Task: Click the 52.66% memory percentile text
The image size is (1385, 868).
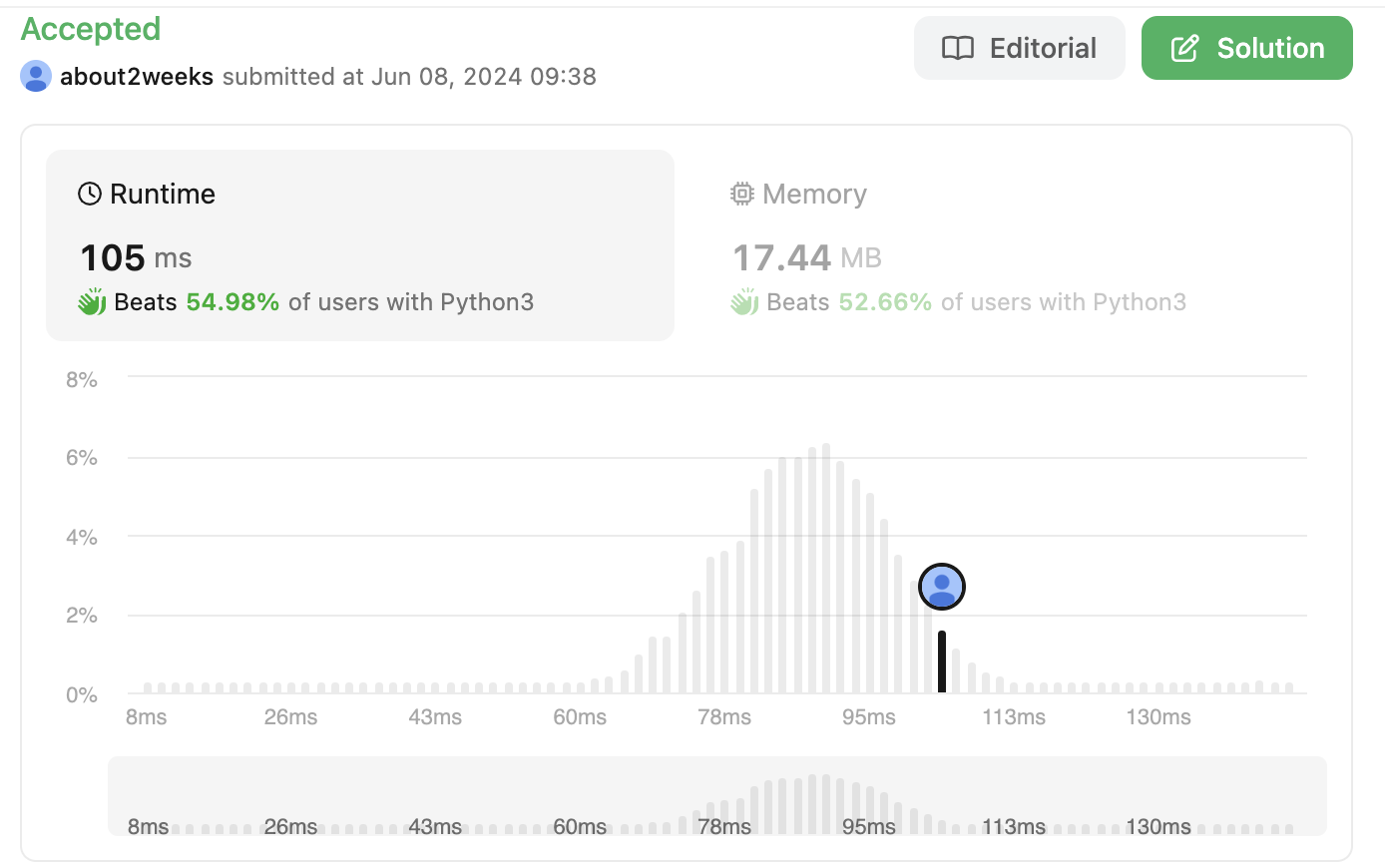Action: tap(885, 302)
